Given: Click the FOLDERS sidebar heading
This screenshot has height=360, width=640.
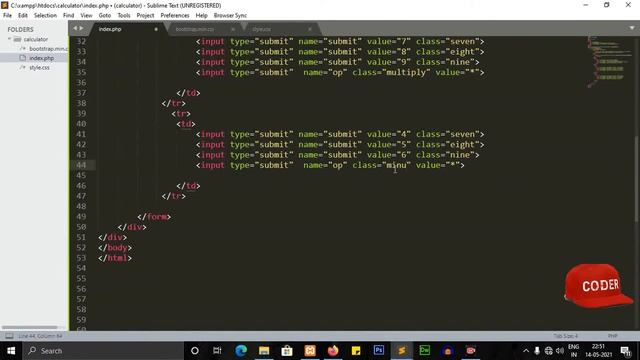Looking at the screenshot, I should [20, 29].
